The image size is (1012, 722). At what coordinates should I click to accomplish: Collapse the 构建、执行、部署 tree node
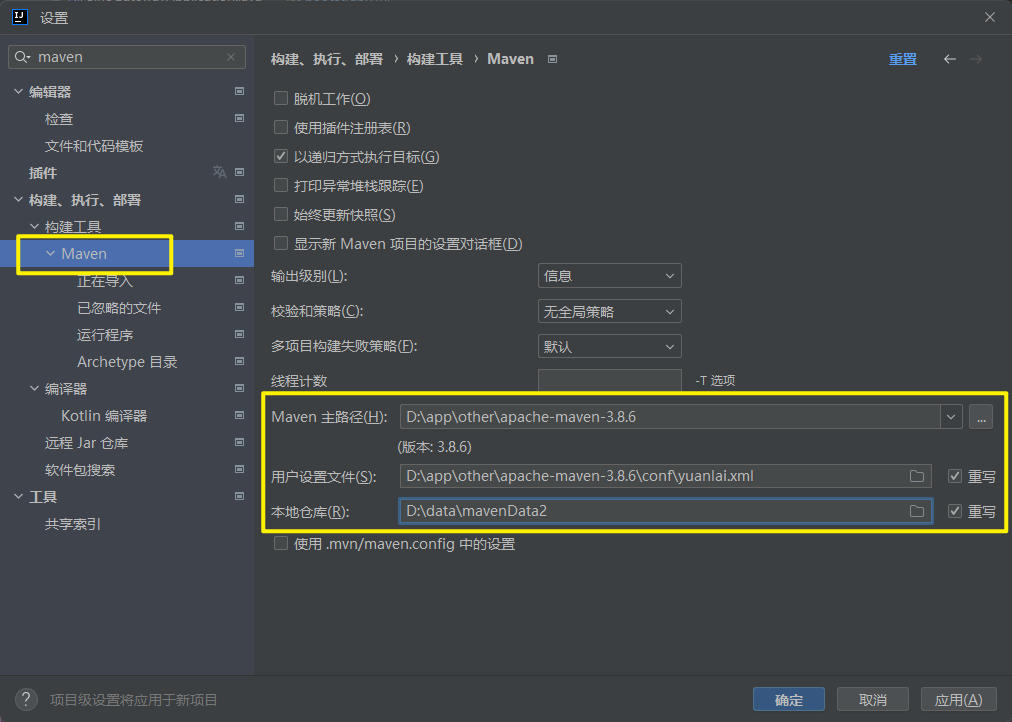[18, 200]
